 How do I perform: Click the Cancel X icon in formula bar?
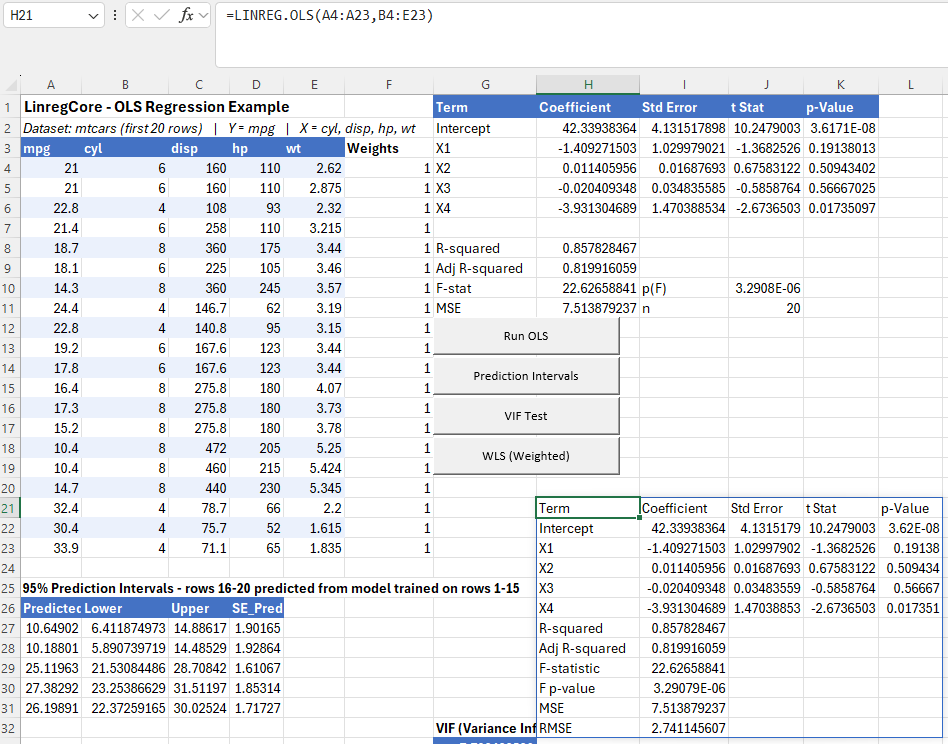tap(139, 16)
